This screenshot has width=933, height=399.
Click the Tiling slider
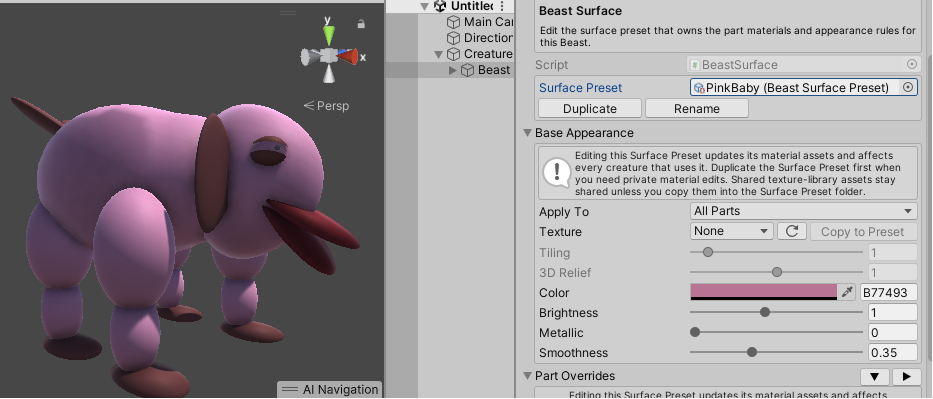click(x=777, y=252)
